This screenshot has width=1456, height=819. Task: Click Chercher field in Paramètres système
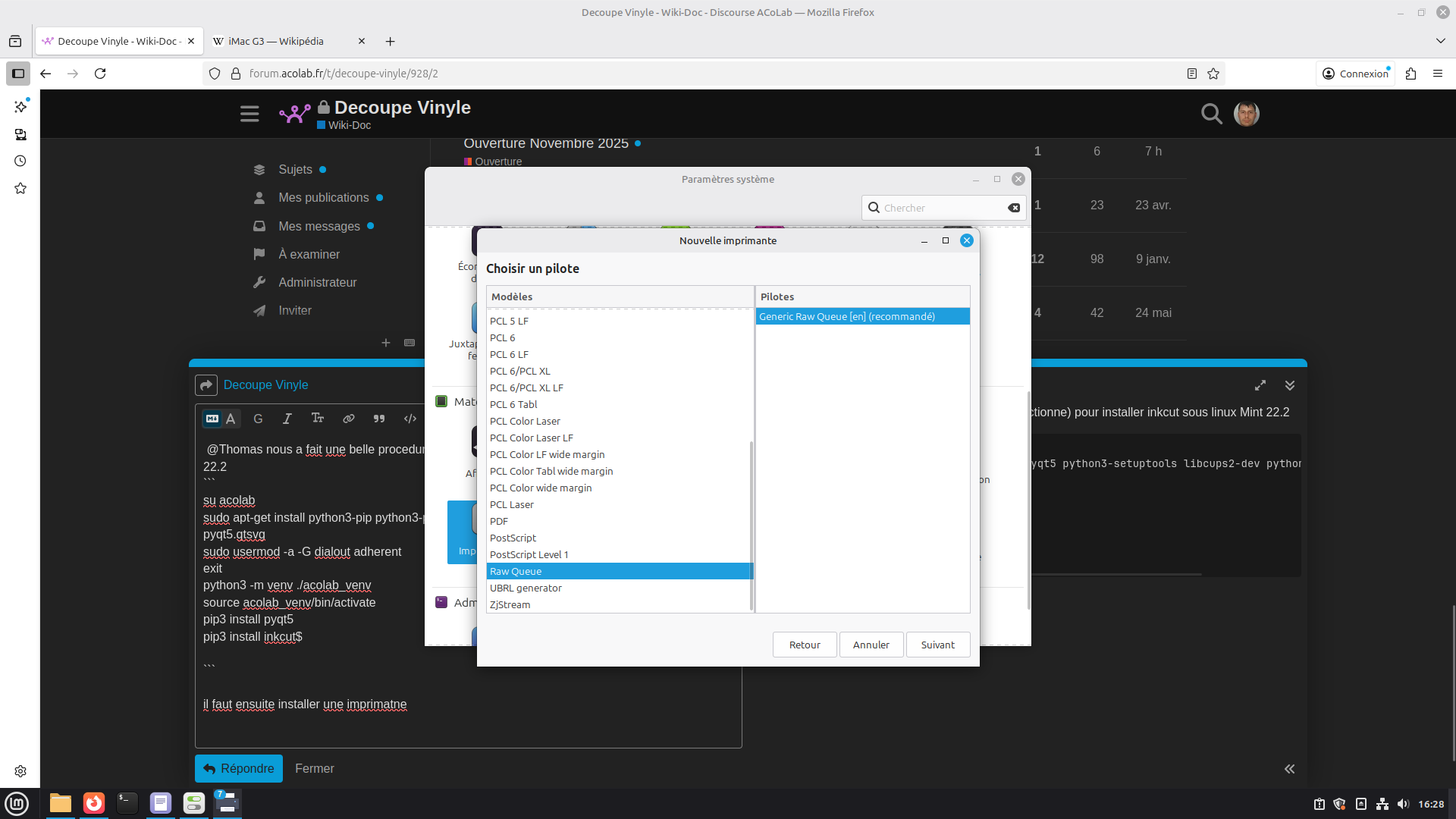click(x=940, y=208)
